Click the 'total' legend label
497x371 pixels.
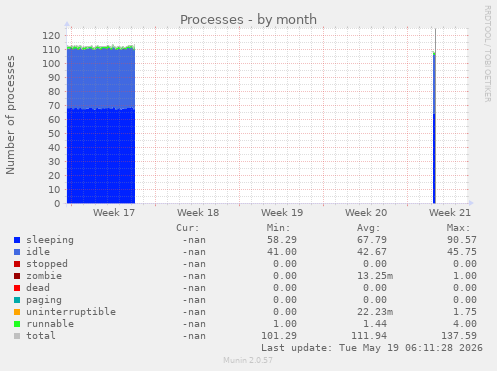[41, 336]
